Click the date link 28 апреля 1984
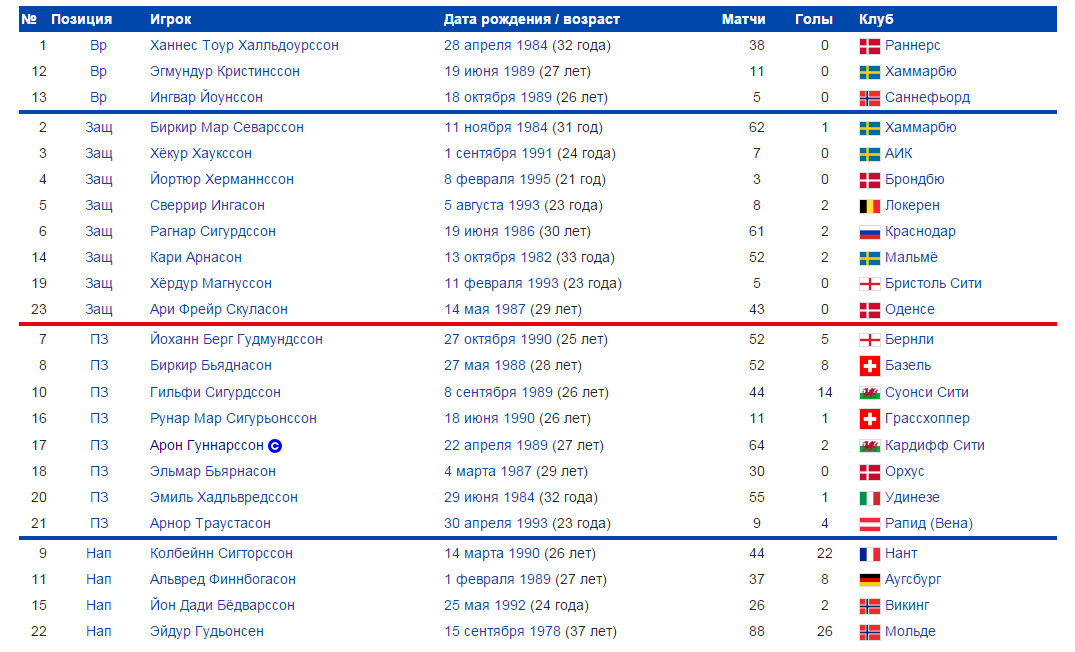 click(x=495, y=45)
